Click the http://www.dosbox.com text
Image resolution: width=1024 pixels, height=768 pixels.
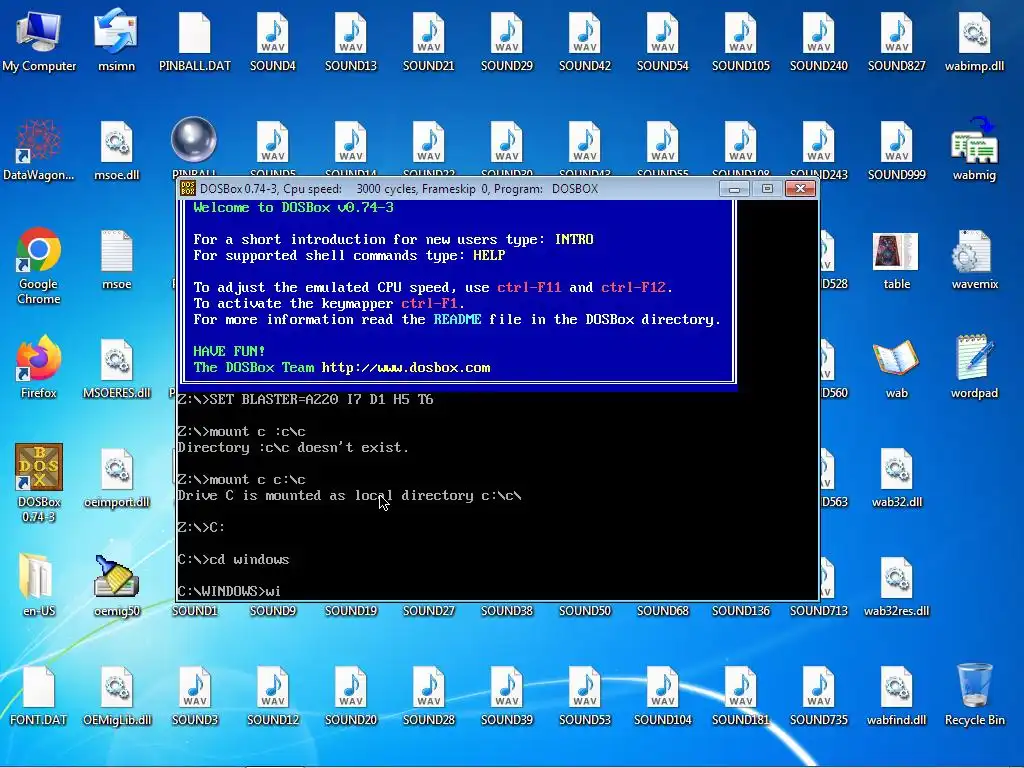point(406,368)
